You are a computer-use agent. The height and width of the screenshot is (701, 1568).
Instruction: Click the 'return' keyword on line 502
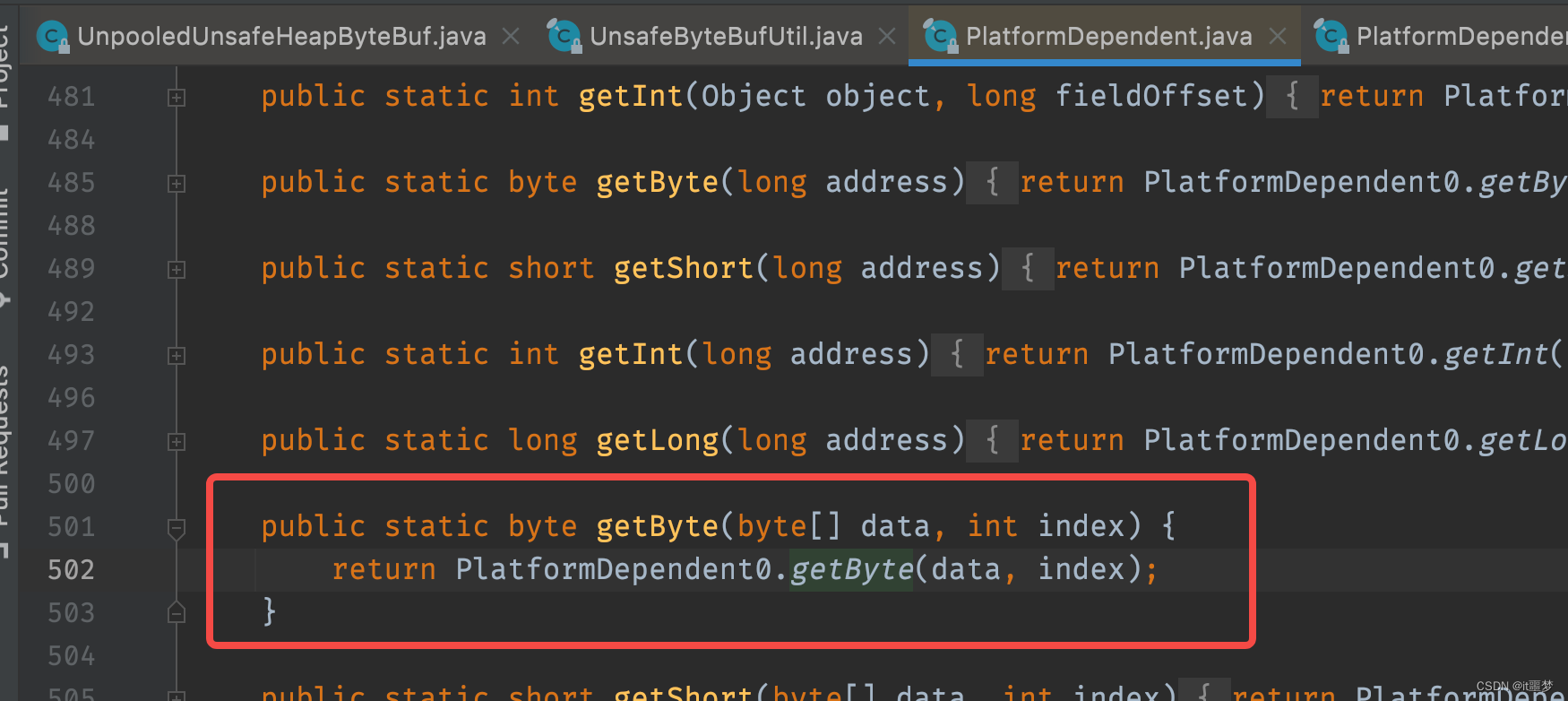pos(384,569)
